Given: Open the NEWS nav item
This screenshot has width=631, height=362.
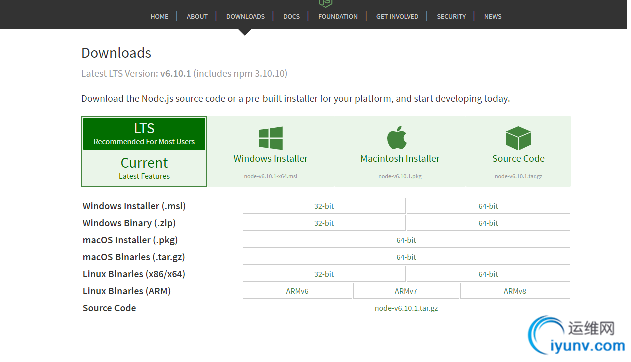Looking at the screenshot, I should point(493,16).
